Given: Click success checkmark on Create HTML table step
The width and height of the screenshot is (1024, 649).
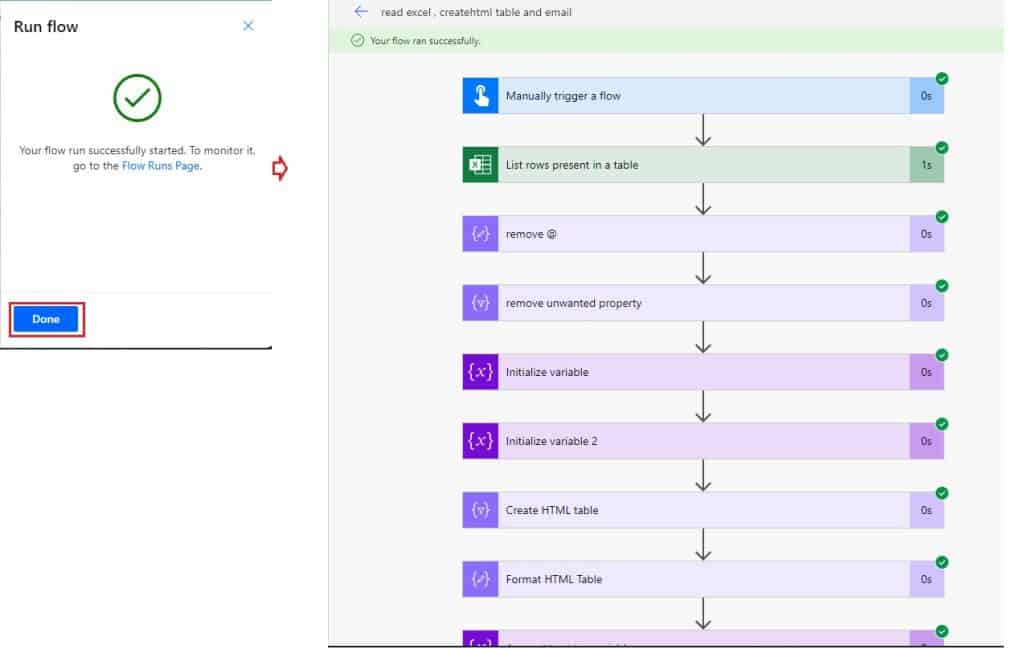Looking at the screenshot, I should coord(942,493).
